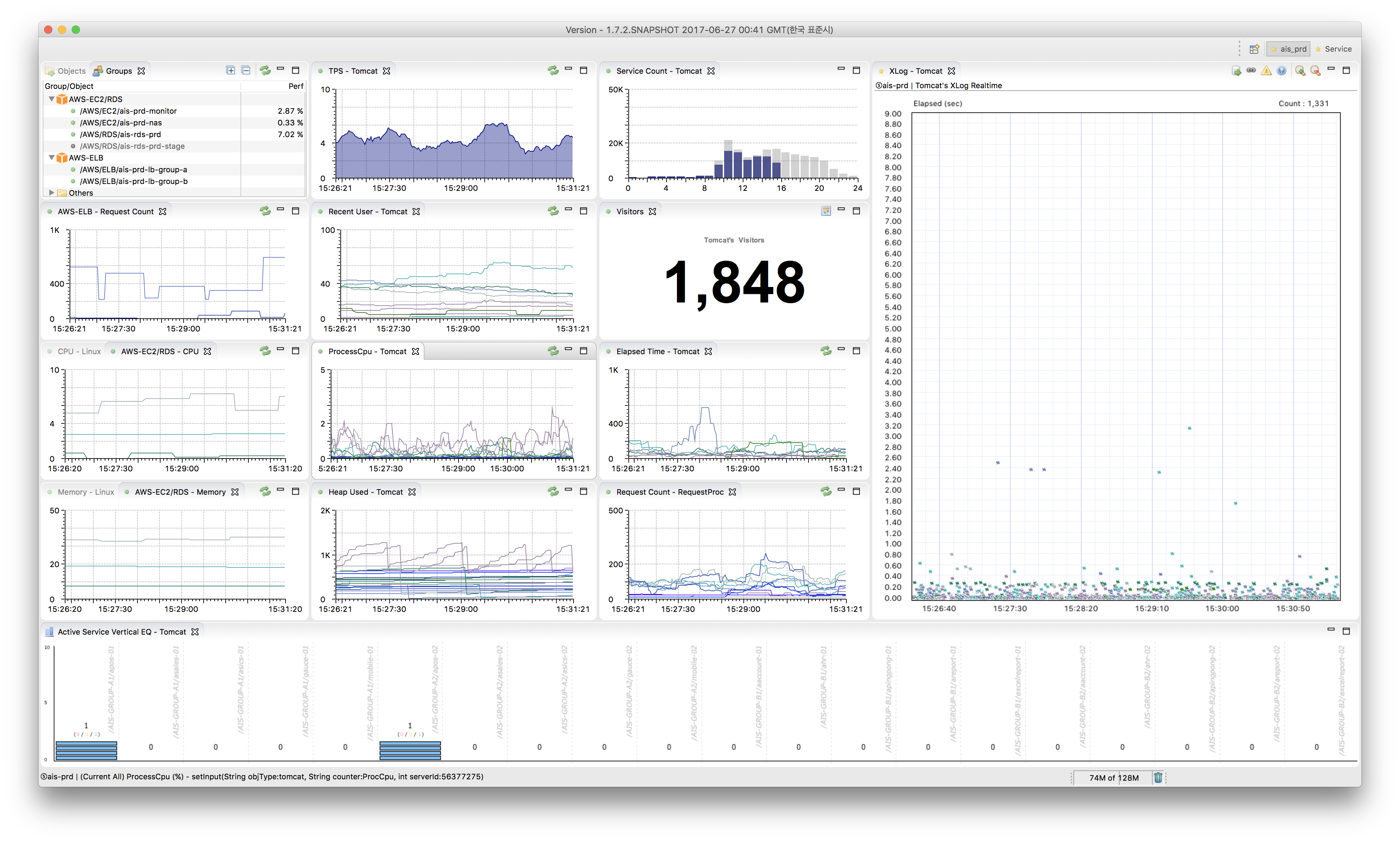Screen dimensions: 1400x842
Task: Select /AWS/RDS/ais-rds-prd tree item
Action: (x=120, y=134)
